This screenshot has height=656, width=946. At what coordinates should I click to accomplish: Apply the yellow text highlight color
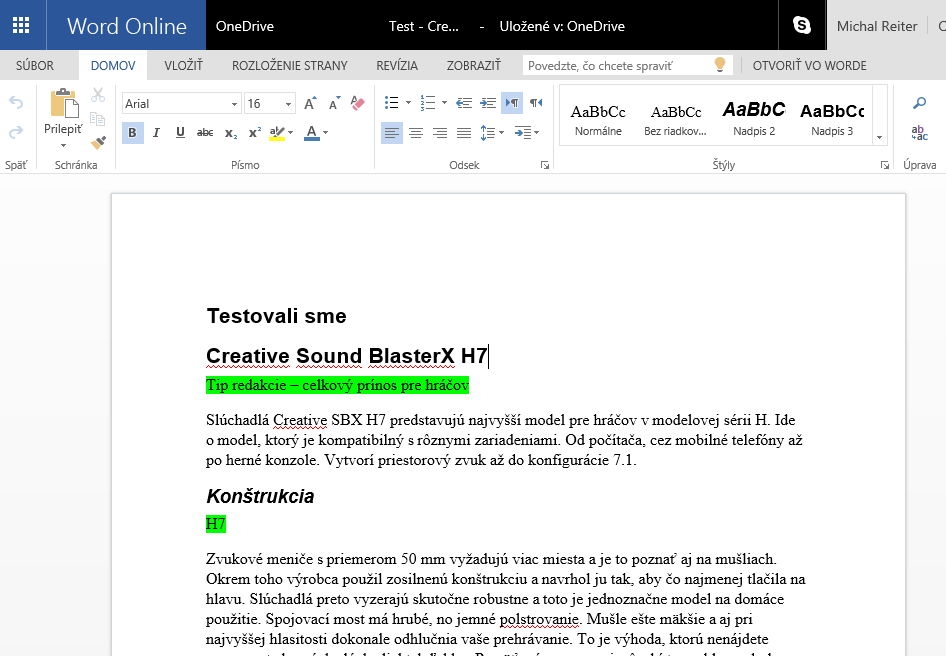pos(277,133)
